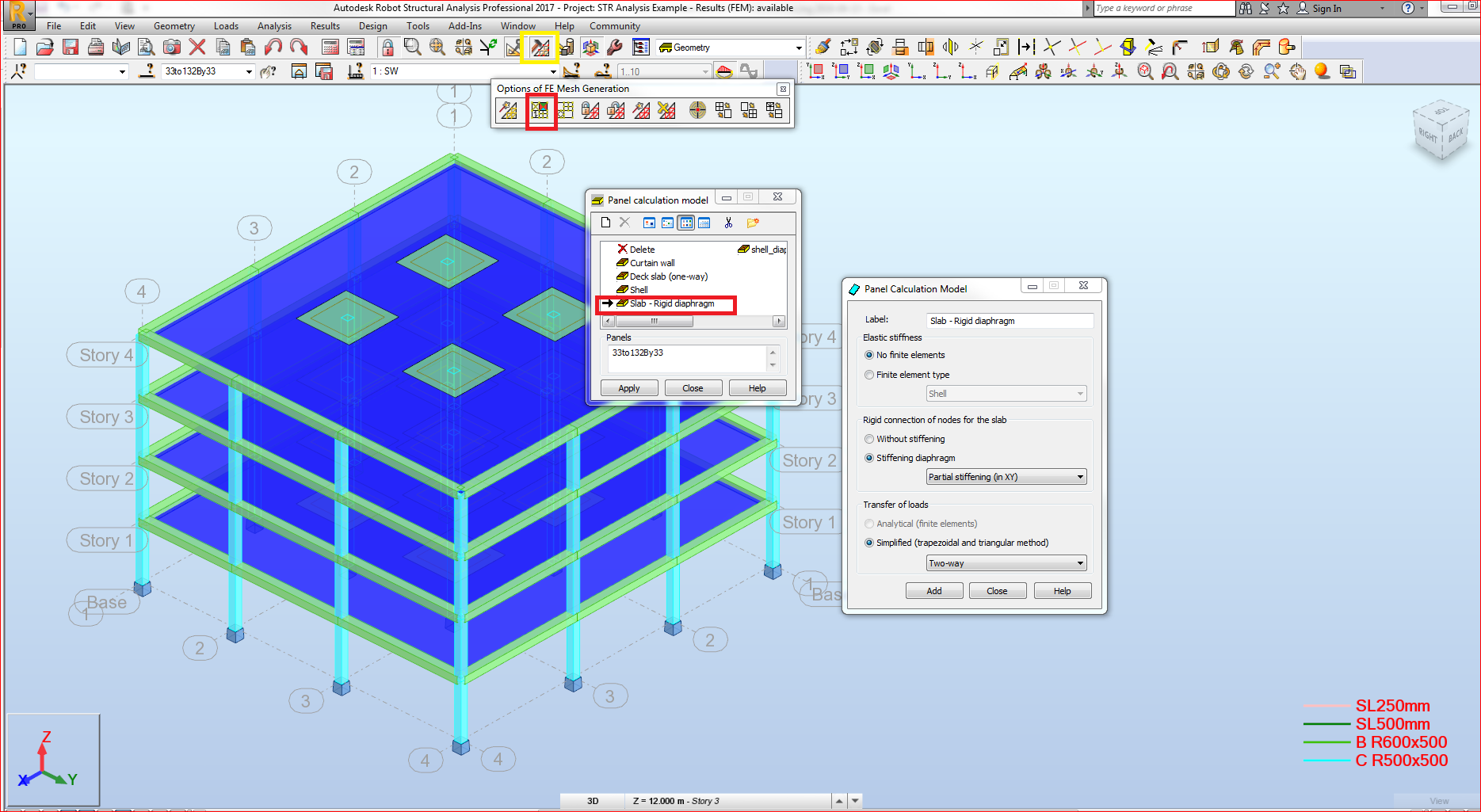The height and width of the screenshot is (812, 1481).
Task: Click Close button next to Add
Action: tap(997, 591)
